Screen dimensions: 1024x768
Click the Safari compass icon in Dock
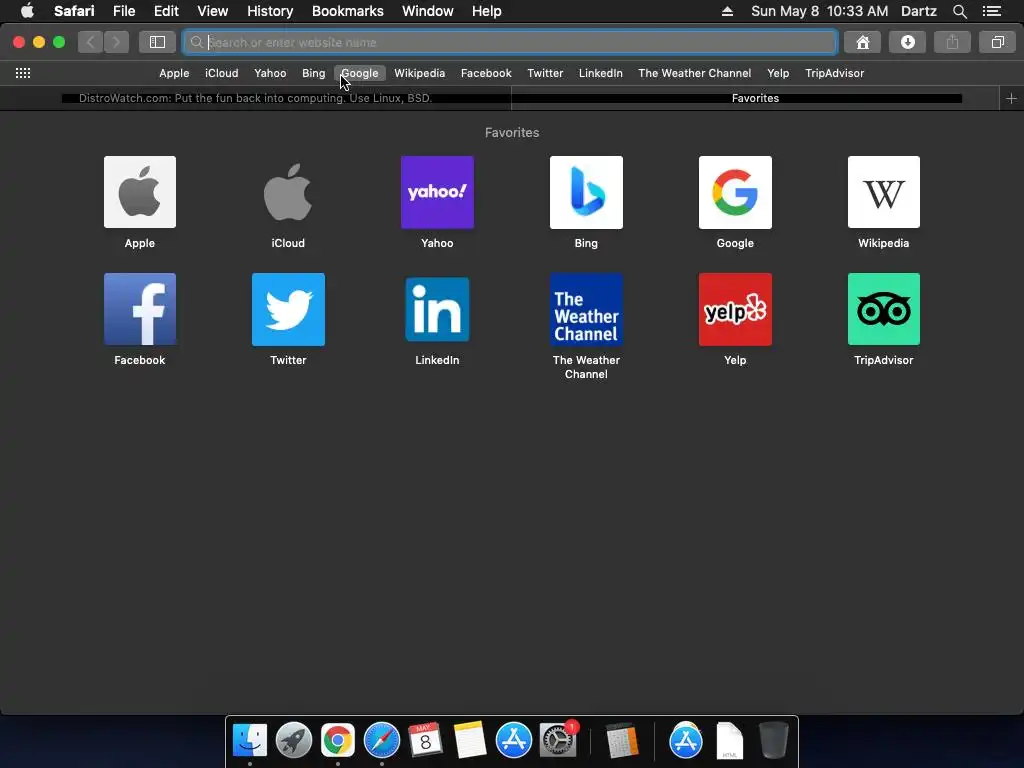[x=381, y=740]
